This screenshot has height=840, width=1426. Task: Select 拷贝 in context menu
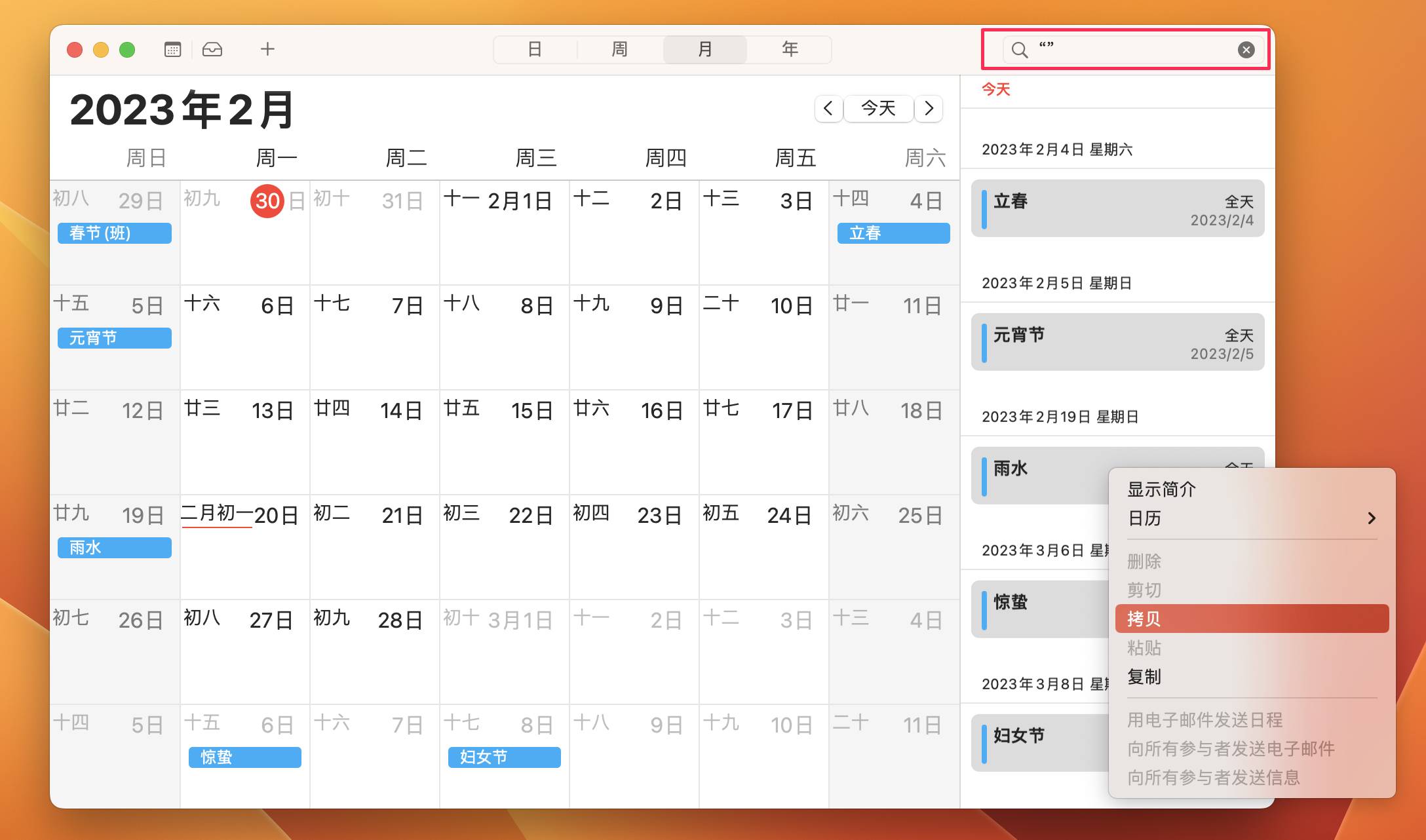point(1252,619)
